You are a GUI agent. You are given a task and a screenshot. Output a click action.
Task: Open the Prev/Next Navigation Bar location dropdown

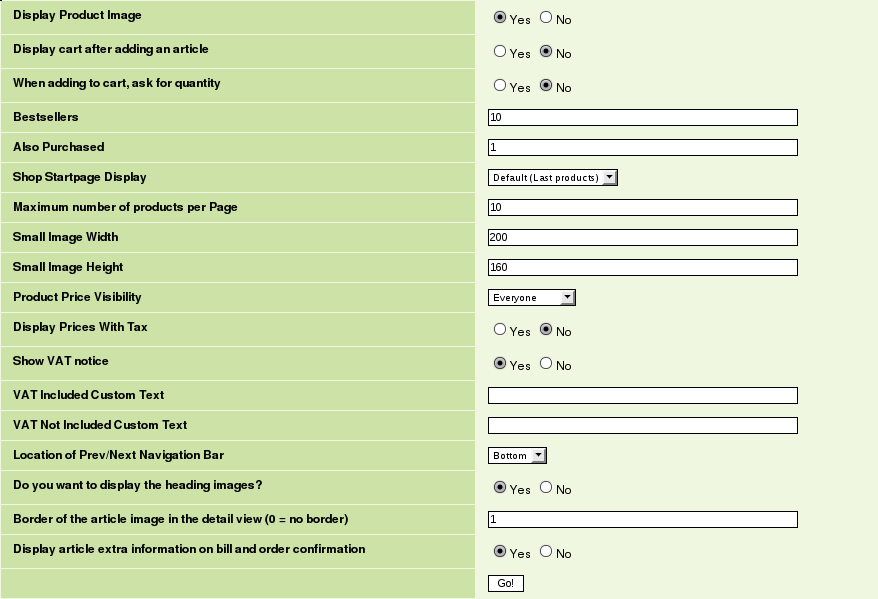coord(517,456)
